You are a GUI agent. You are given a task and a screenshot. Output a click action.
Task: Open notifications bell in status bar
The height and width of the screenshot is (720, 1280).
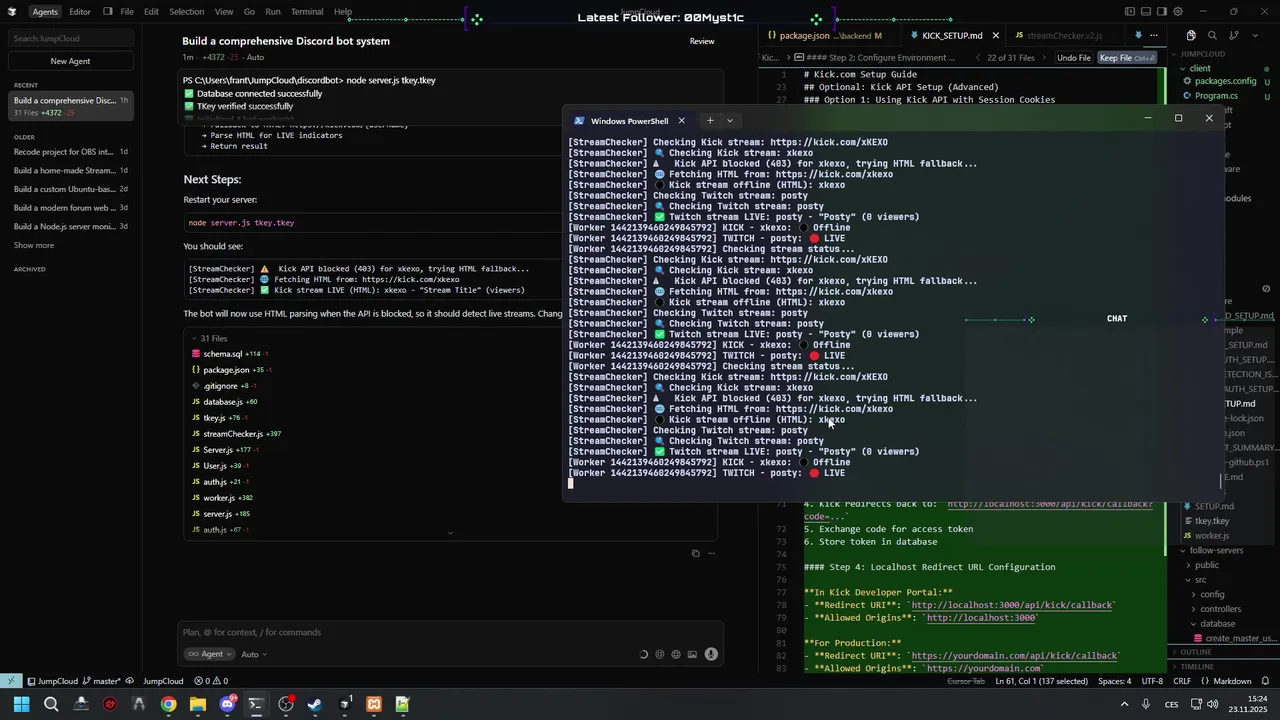click(1265, 681)
